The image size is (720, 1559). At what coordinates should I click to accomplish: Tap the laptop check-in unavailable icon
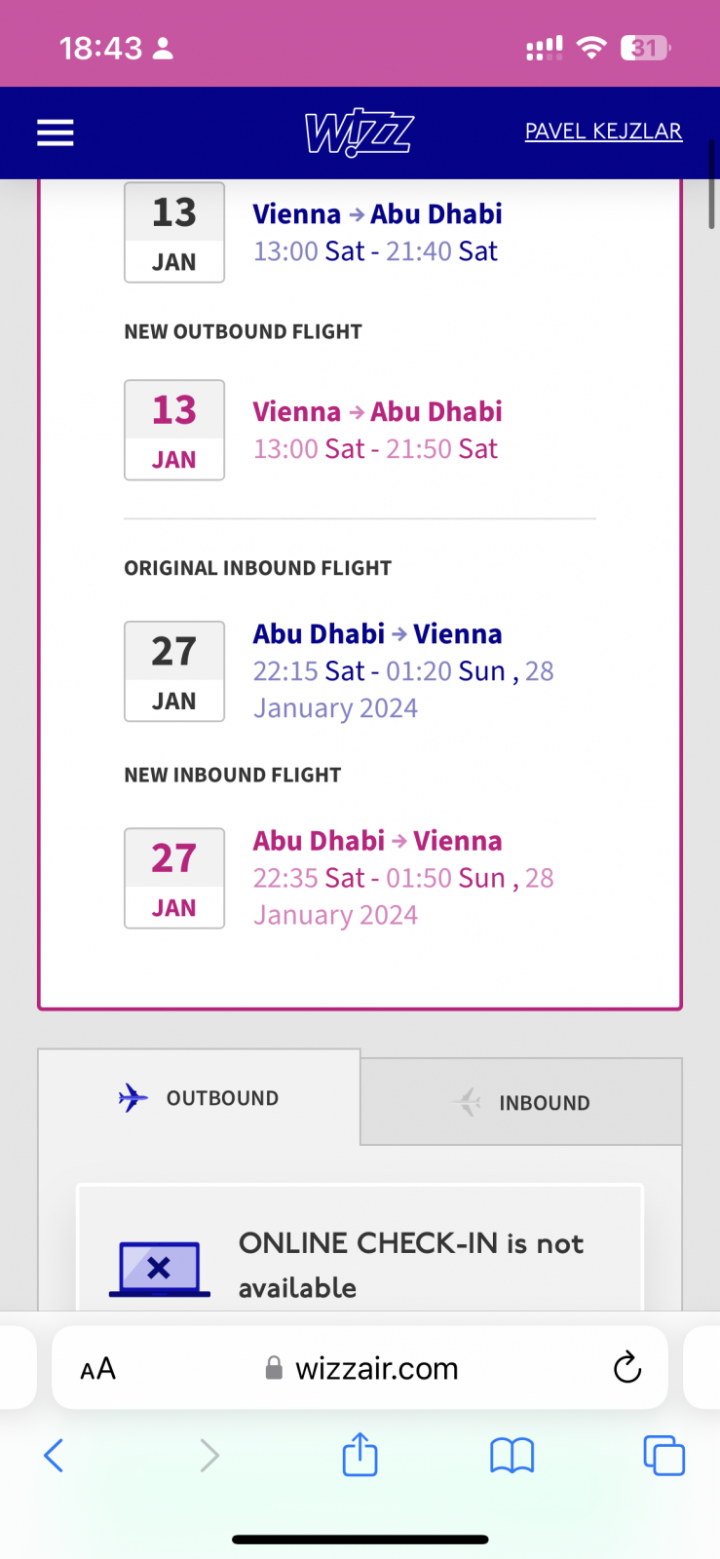159,1268
